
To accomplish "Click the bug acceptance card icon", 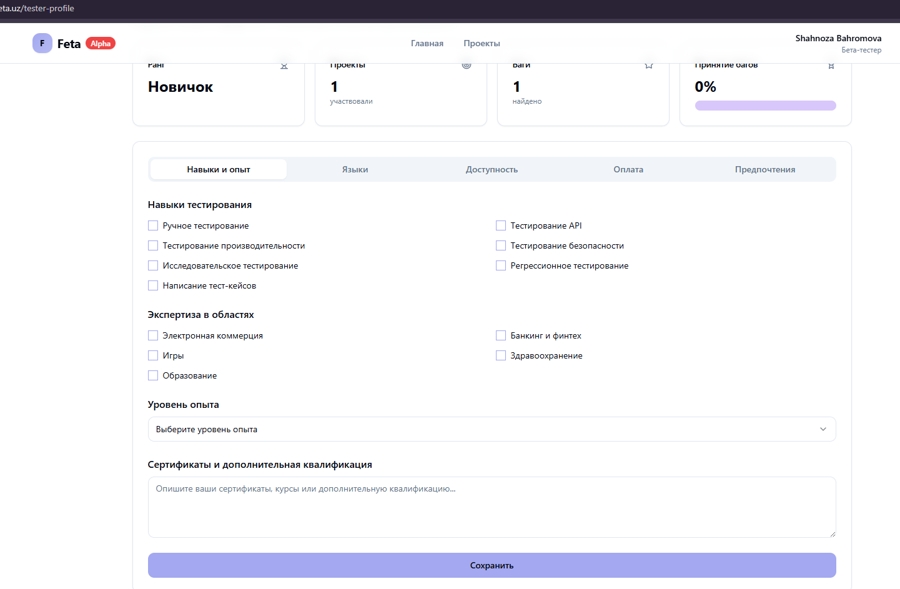I will (x=831, y=66).
